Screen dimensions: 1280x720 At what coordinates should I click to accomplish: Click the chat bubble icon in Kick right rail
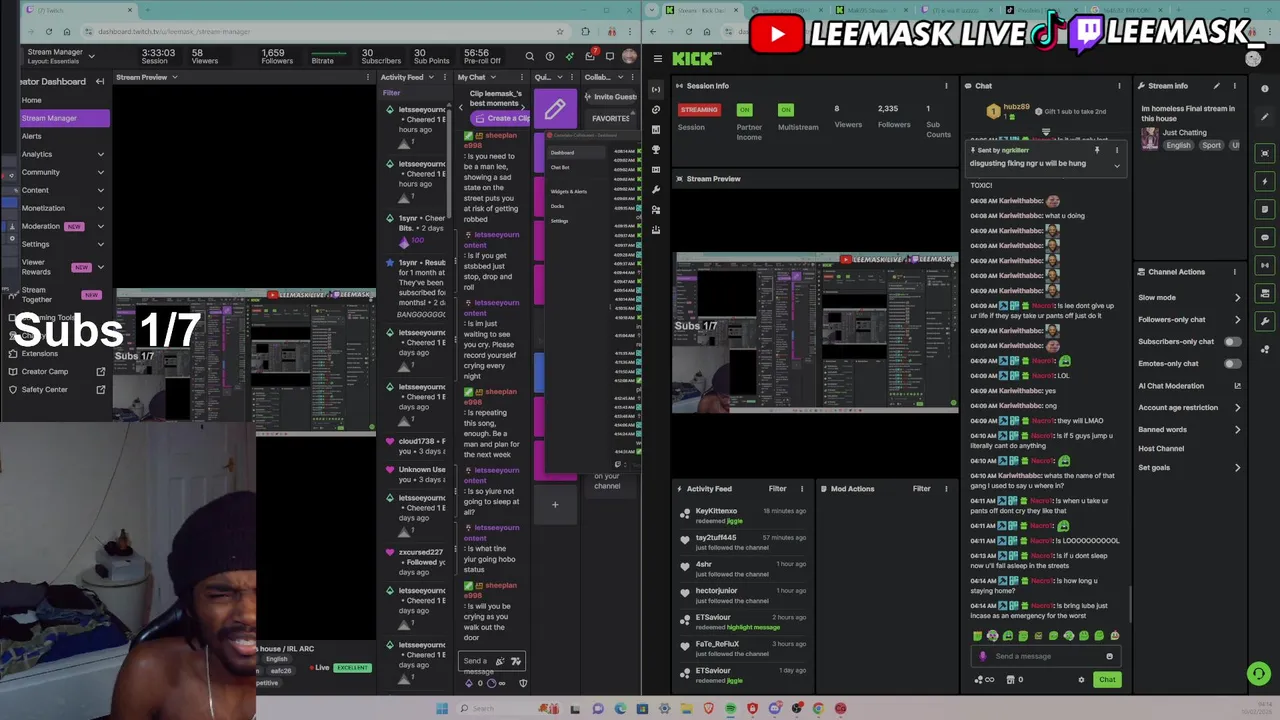pyautogui.click(x=1265, y=237)
